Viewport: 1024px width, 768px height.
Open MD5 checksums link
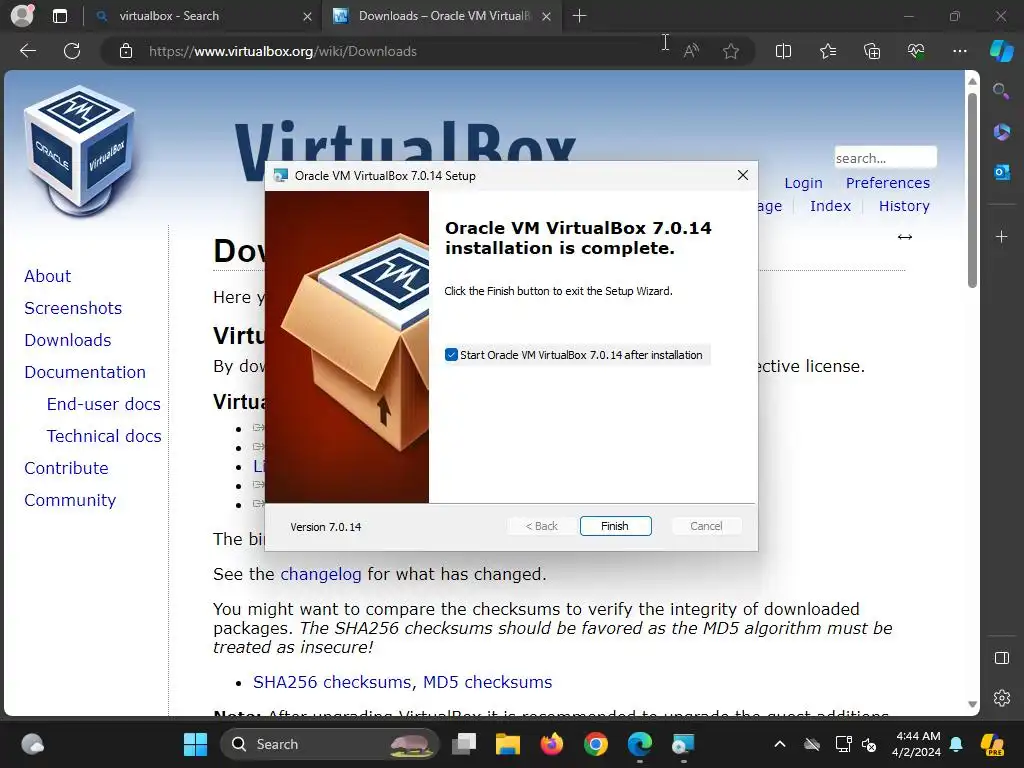pyautogui.click(x=487, y=682)
